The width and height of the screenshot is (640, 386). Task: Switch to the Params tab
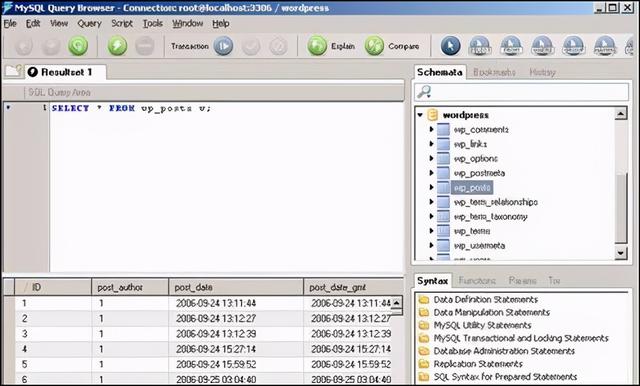coord(522,281)
